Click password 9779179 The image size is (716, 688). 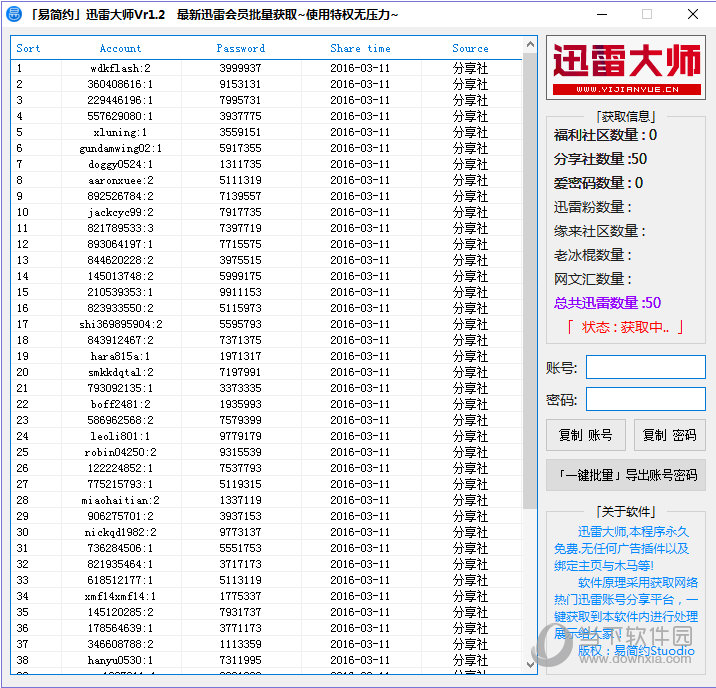tap(240, 436)
